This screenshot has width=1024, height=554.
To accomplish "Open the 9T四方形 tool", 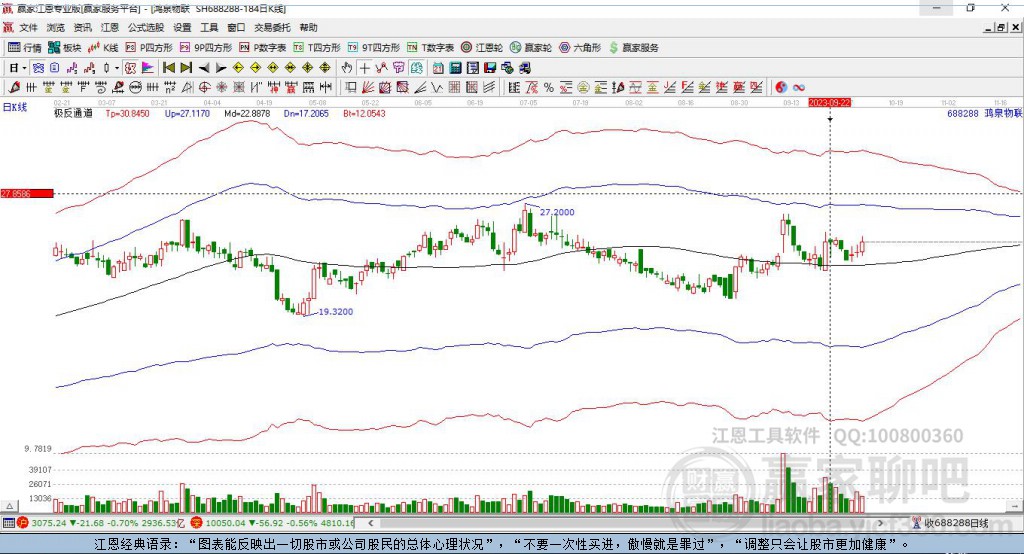I will (x=374, y=48).
